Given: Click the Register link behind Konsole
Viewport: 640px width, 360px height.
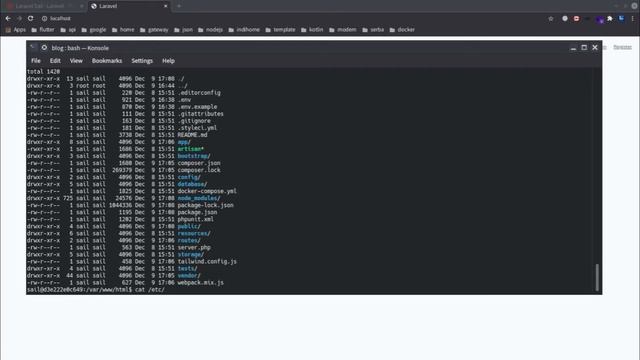Looking at the screenshot, I should pyautogui.click(x=622, y=47).
